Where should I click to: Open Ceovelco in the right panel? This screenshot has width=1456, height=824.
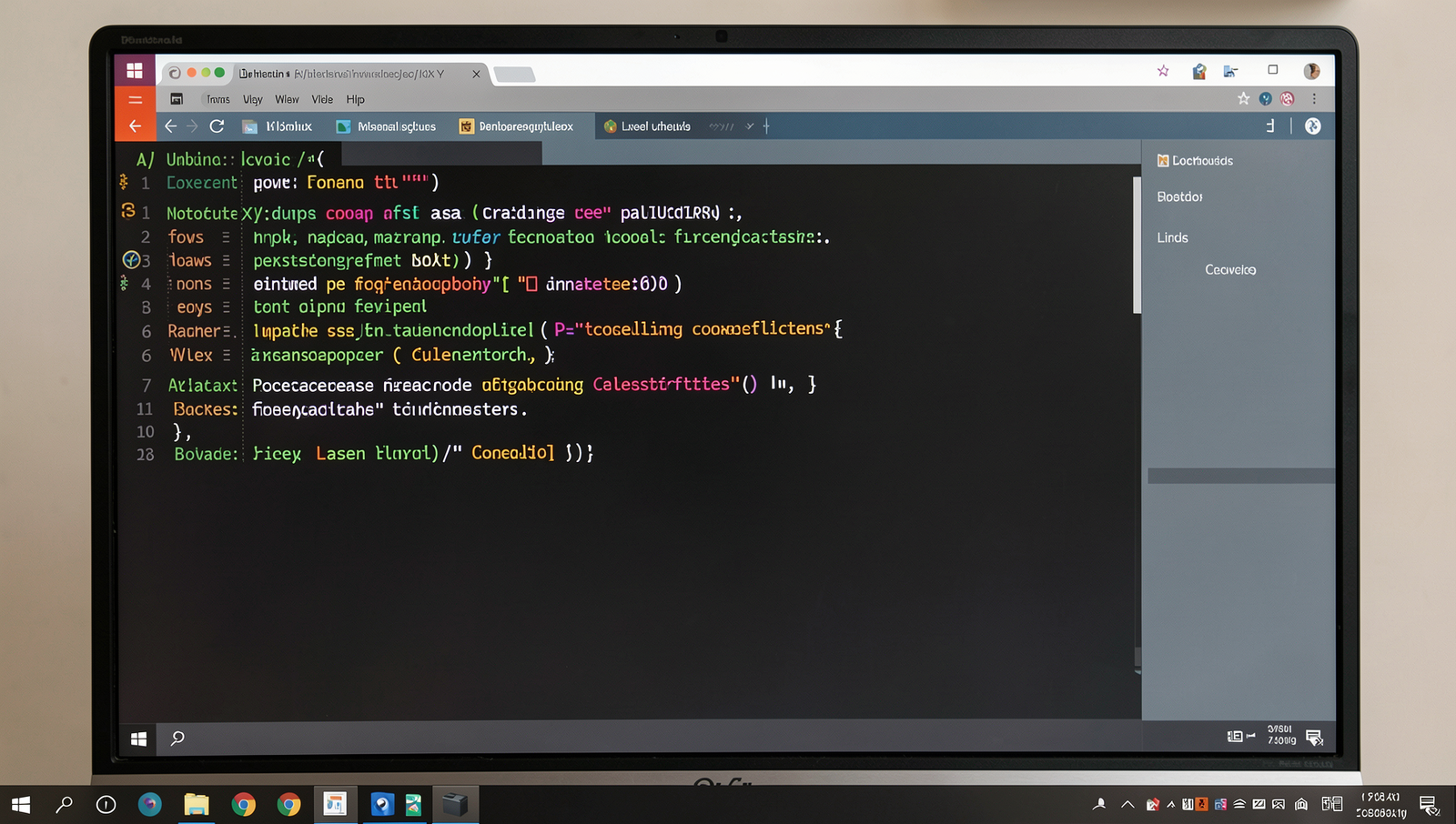pyautogui.click(x=1230, y=269)
